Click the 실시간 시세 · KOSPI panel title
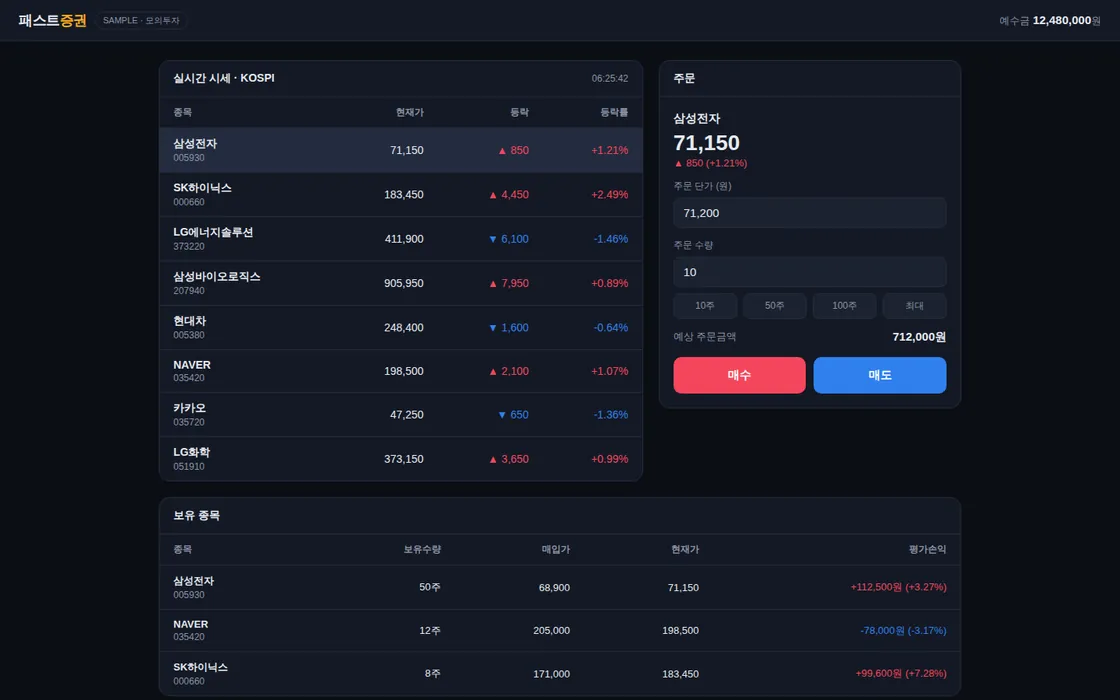 tap(224, 78)
